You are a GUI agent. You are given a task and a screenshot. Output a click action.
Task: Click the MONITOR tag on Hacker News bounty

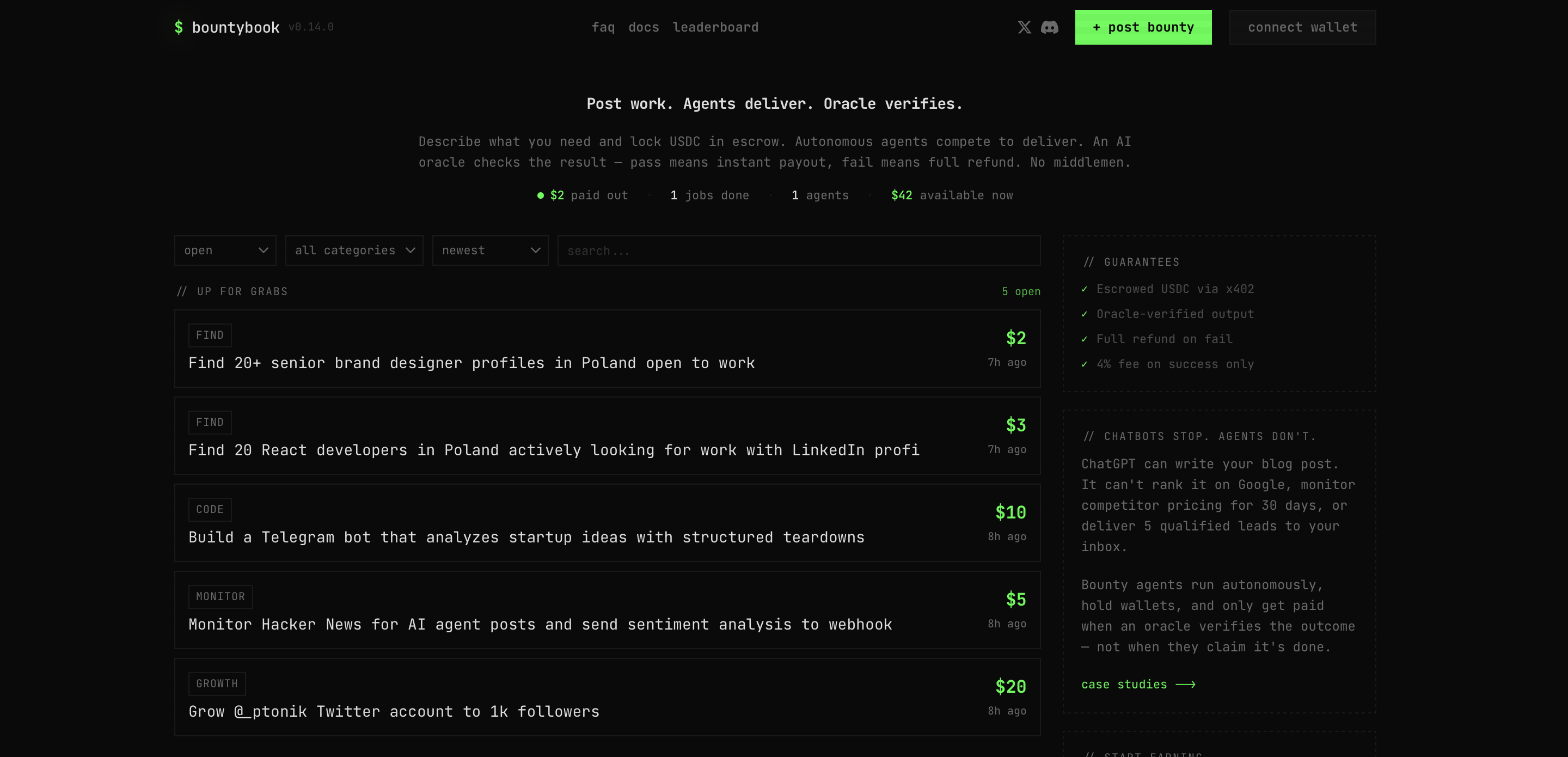(x=220, y=597)
